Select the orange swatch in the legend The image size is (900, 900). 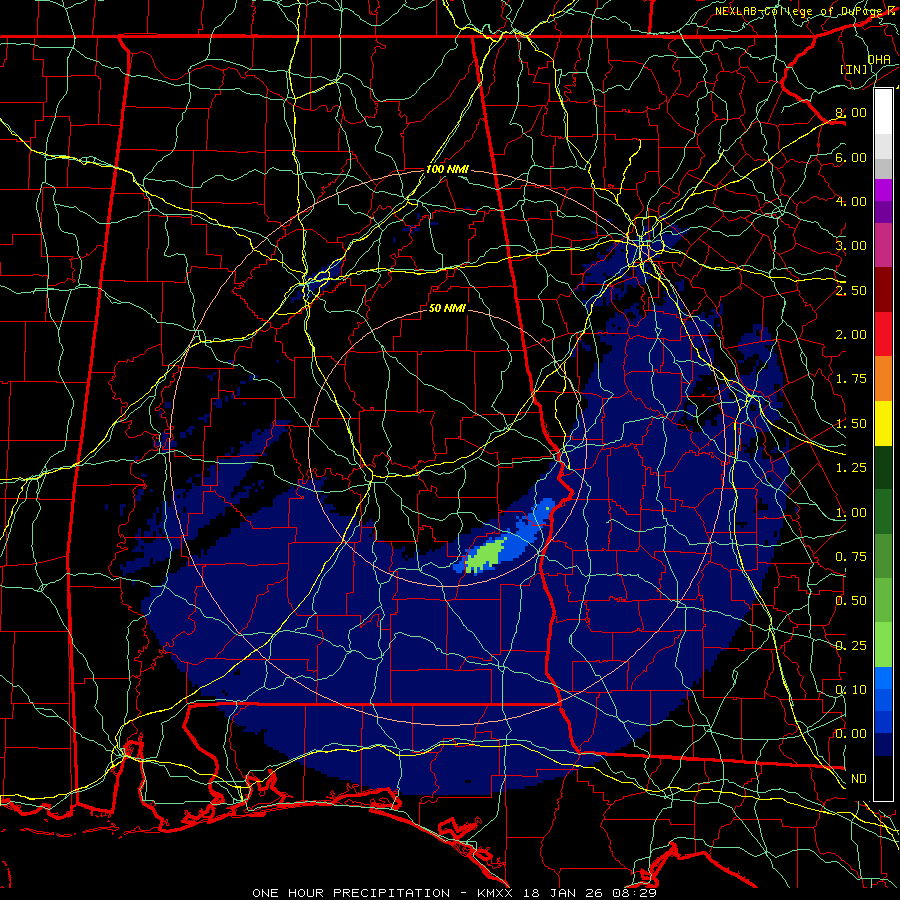point(883,379)
